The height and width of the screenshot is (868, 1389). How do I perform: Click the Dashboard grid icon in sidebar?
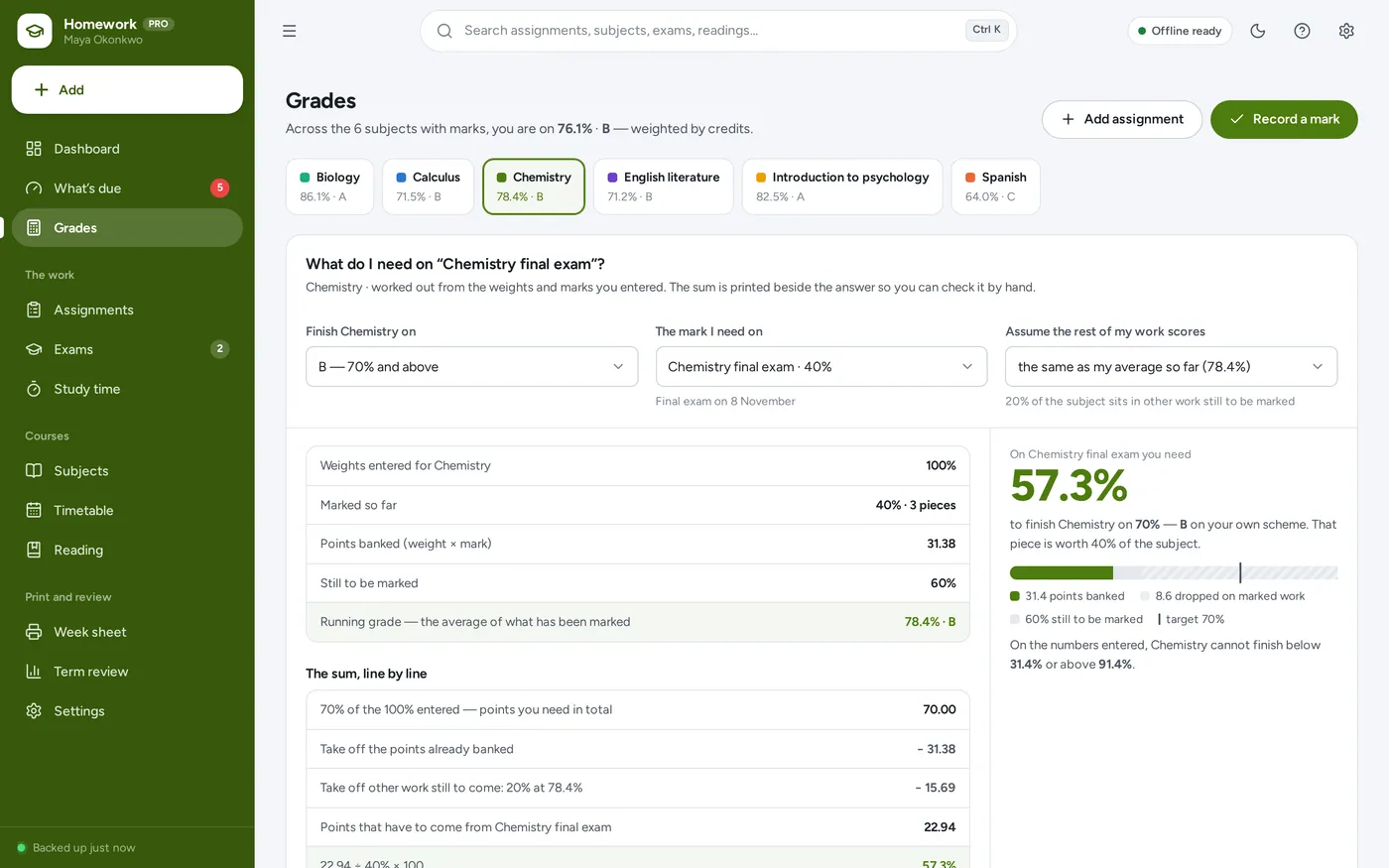pos(34,149)
